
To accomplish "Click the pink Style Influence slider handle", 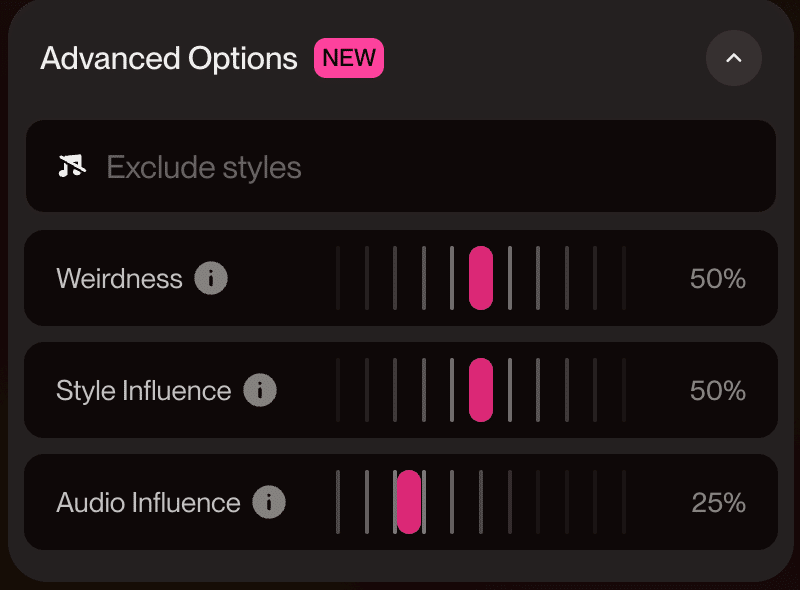I will [x=481, y=390].
